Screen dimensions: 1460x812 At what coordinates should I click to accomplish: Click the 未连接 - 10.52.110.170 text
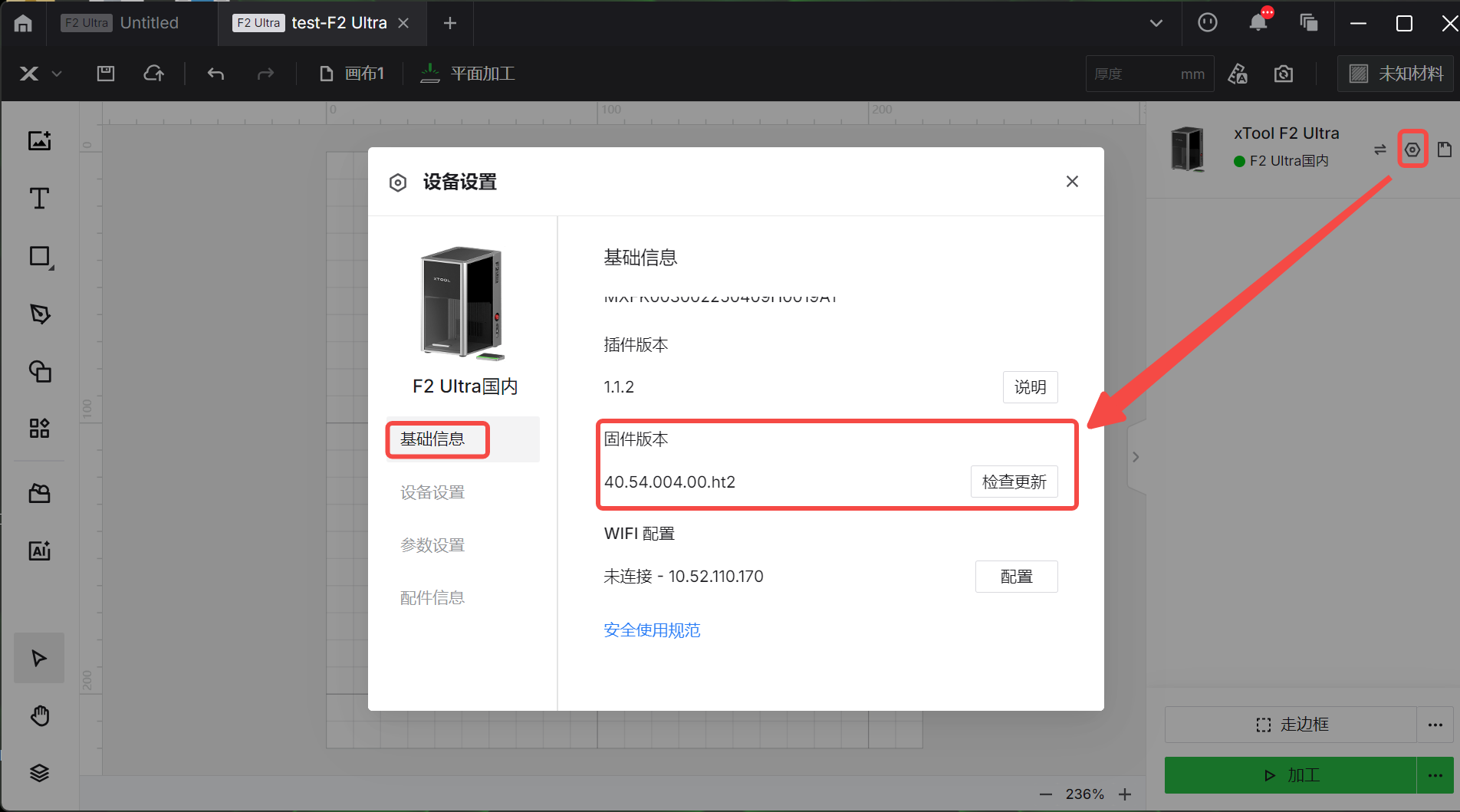click(683, 577)
